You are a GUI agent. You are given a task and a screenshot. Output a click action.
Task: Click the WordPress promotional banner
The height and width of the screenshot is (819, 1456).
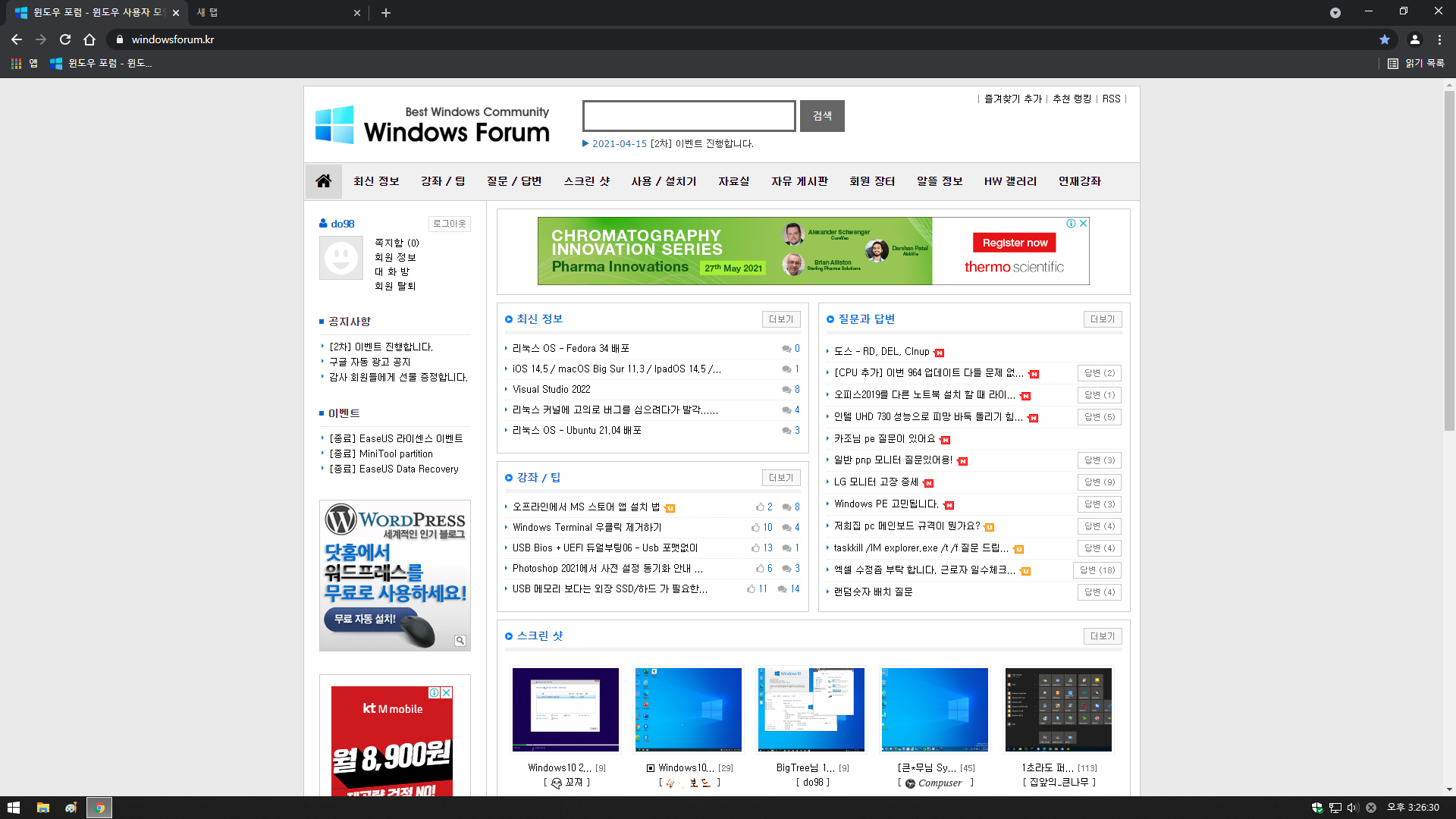coord(395,576)
